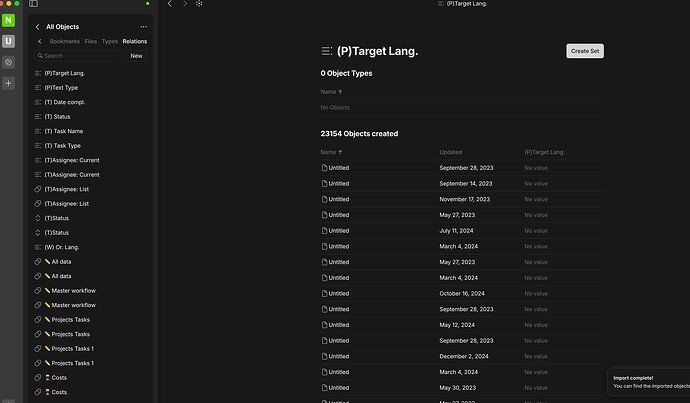Image resolution: width=690 pixels, height=403 pixels.
Task: Click the New button beside the search field
Action: coord(136,56)
